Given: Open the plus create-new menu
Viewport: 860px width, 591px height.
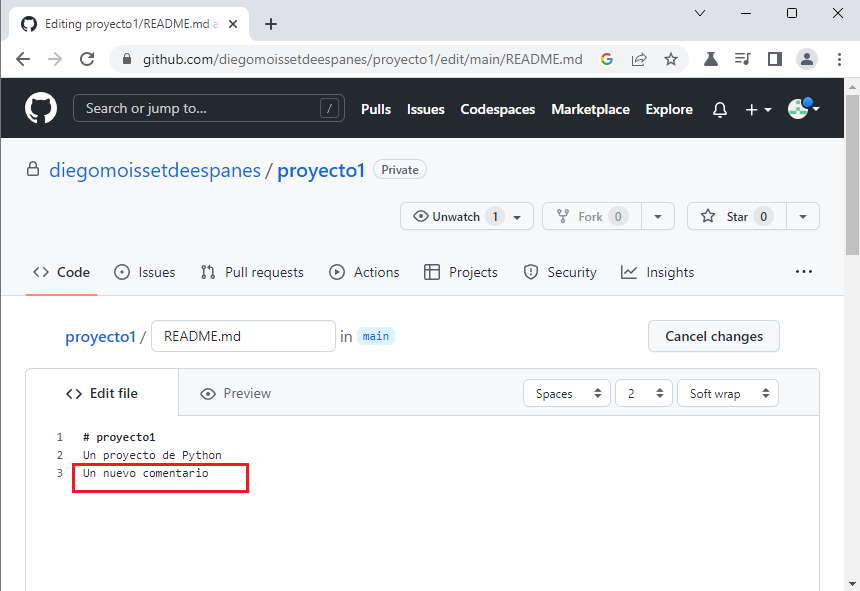Looking at the screenshot, I should click(759, 110).
